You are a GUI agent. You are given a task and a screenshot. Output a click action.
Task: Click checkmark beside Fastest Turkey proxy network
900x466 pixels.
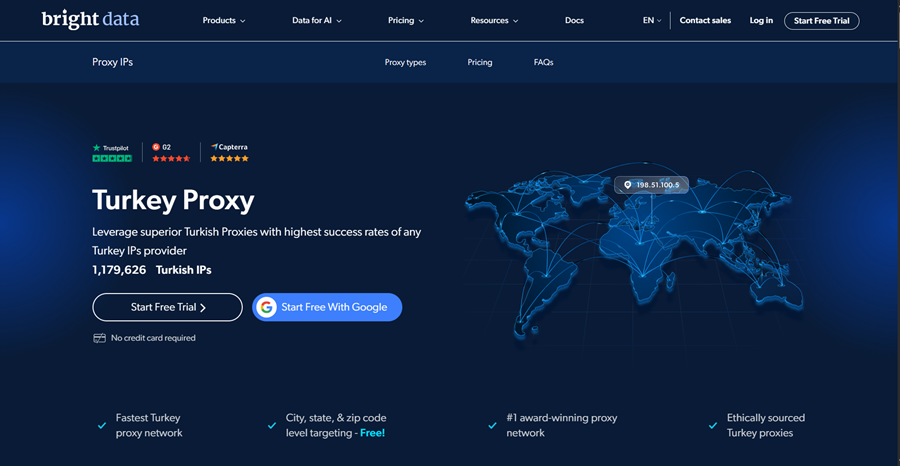coord(102,426)
